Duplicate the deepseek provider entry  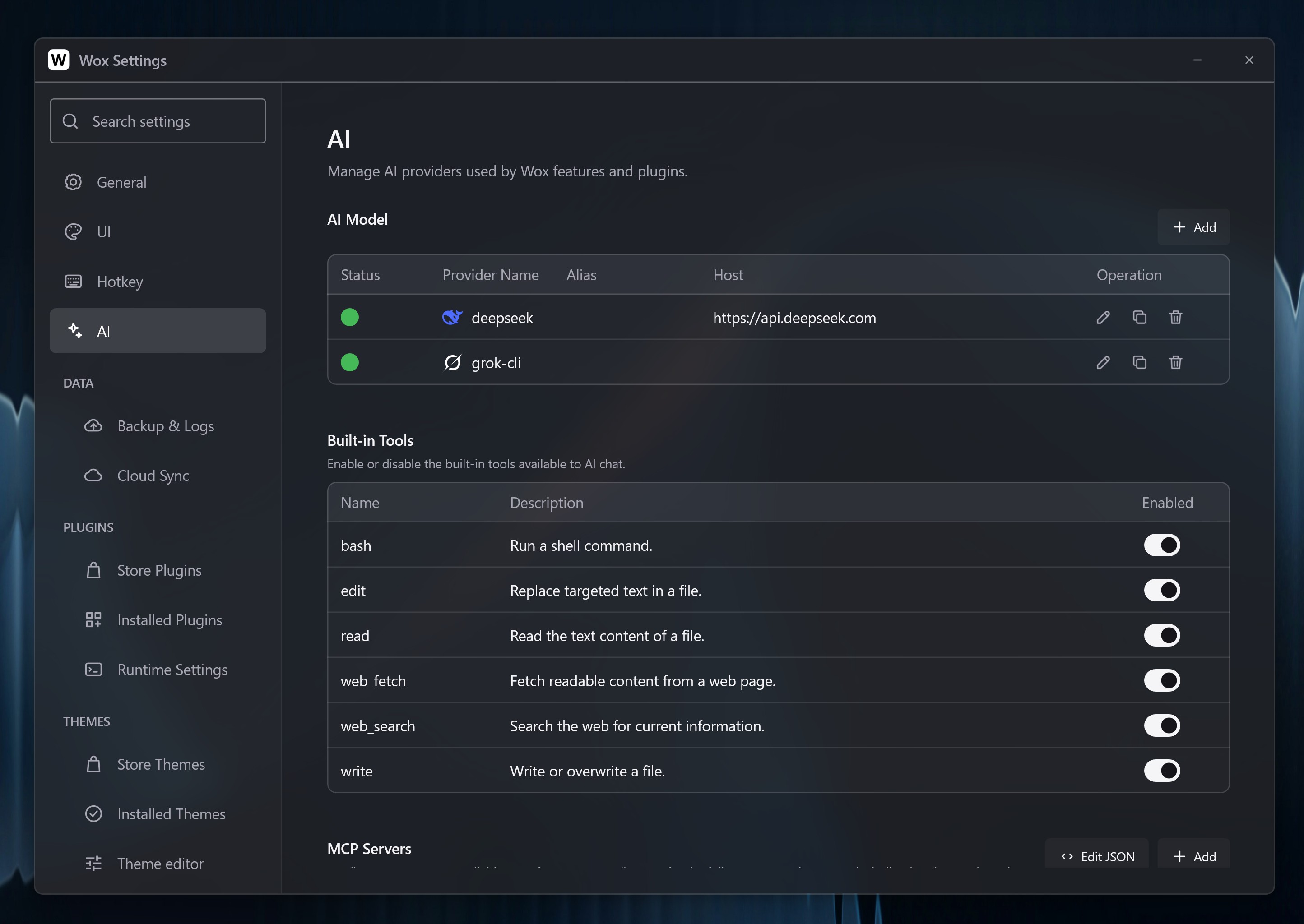[x=1139, y=318]
